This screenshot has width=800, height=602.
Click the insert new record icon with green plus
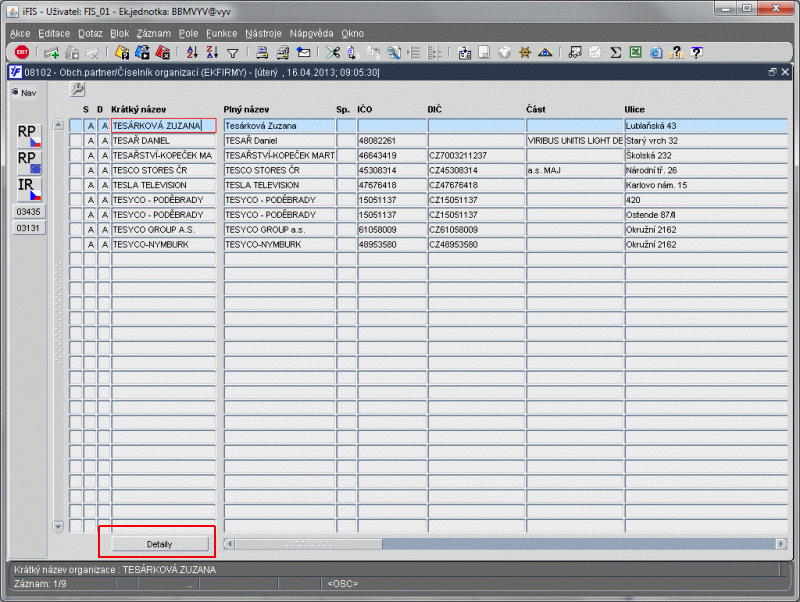(51, 53)
